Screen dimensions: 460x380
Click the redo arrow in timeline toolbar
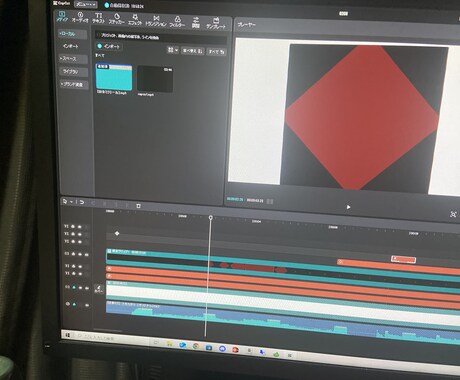click(x=93, y=203)
